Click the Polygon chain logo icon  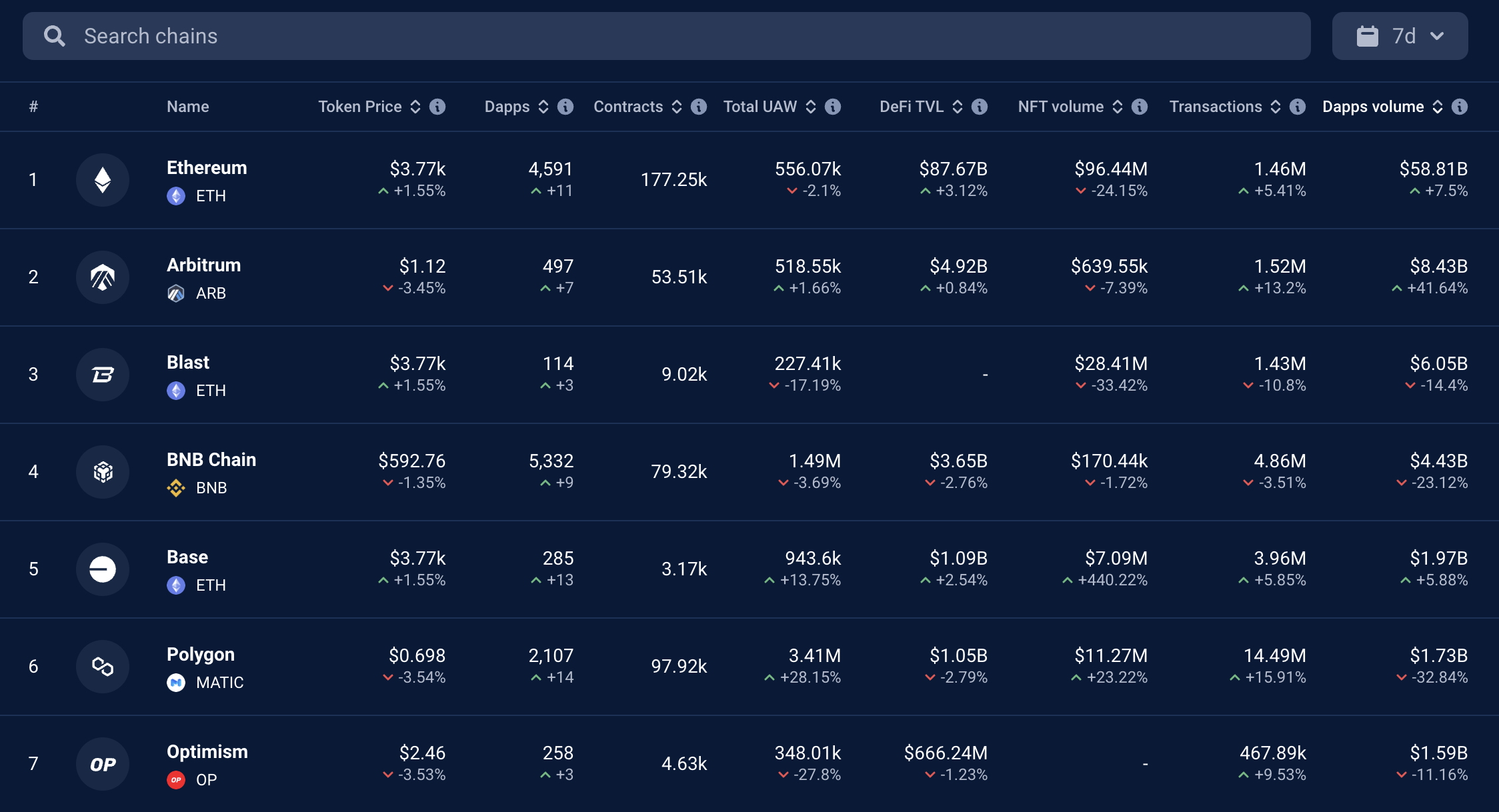point(102,667)
